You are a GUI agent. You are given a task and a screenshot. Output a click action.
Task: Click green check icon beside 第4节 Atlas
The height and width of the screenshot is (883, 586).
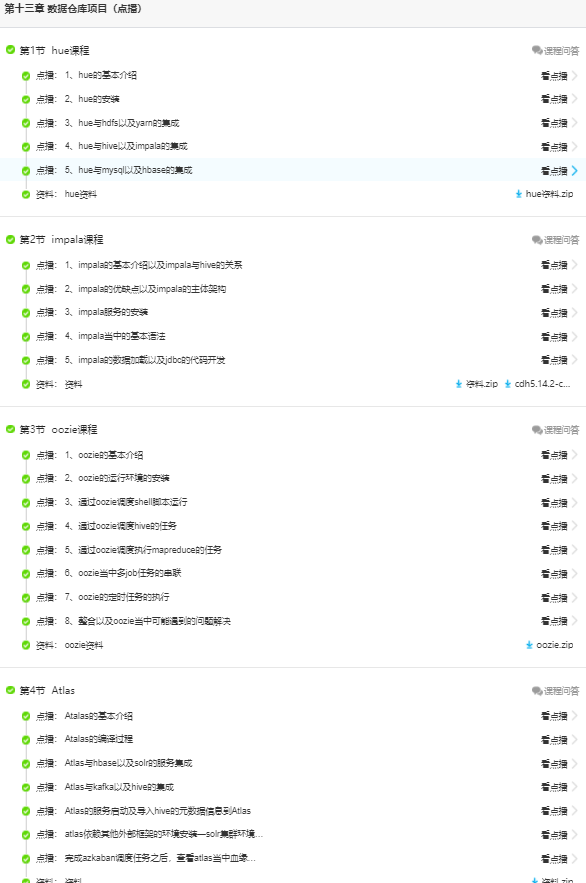pos(10,690)
